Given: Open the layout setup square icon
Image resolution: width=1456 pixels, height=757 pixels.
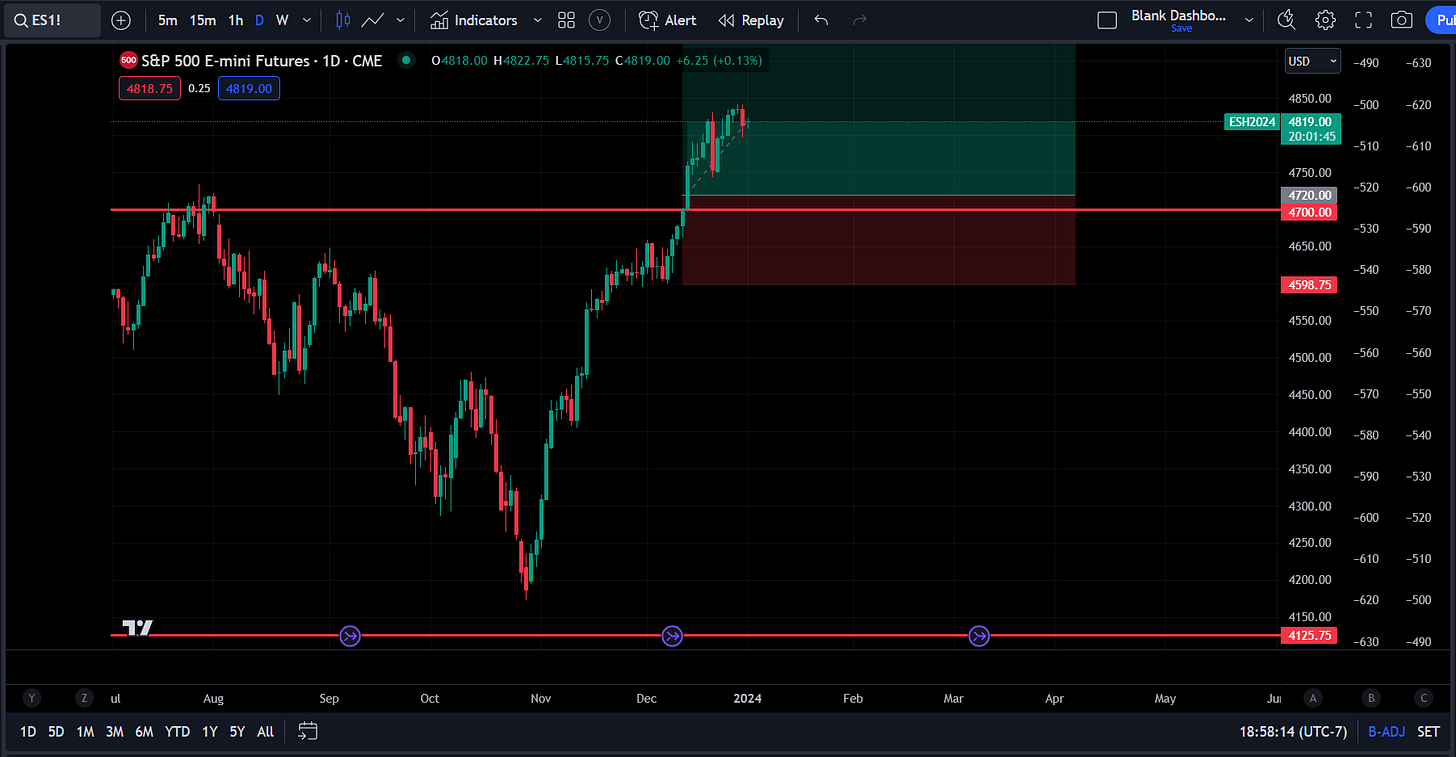Looking at the screenshot, I should pos(1107,20).
